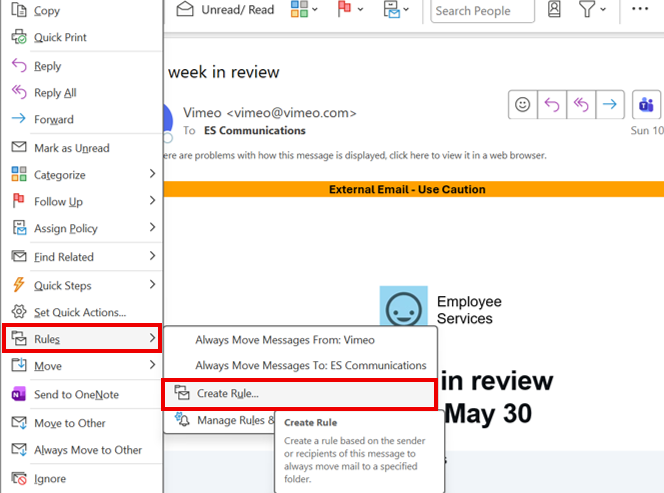Click the Mark as Unread envelope icon

point(19,147)
